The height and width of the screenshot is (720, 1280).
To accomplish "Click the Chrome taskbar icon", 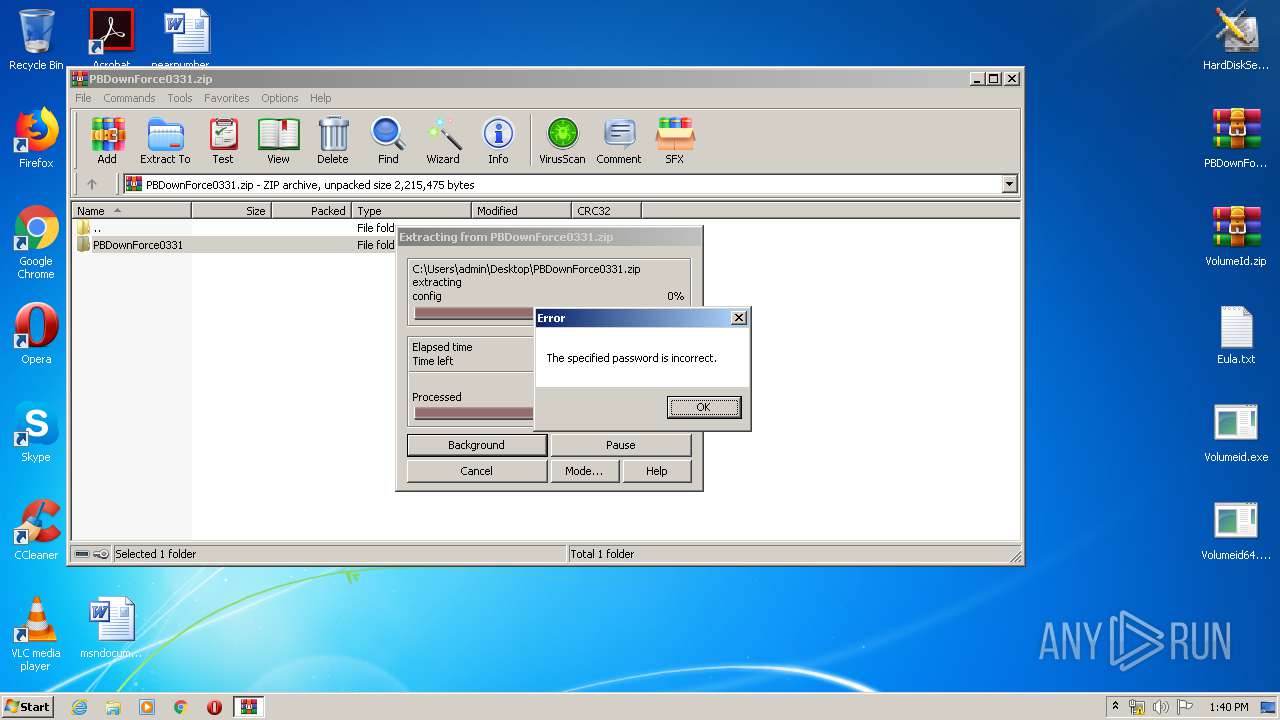I will pos(180,707).
